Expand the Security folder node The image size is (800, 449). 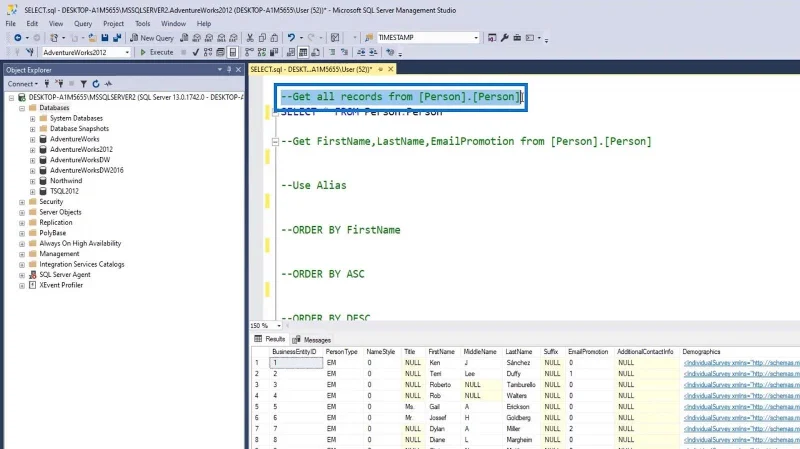click(x=22, y=202)
